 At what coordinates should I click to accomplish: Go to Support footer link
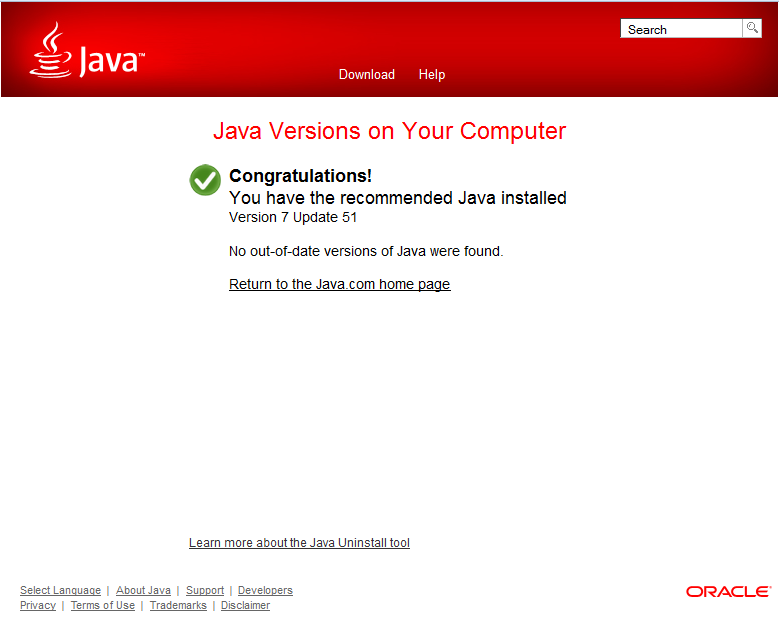click(x=205, y=590)
